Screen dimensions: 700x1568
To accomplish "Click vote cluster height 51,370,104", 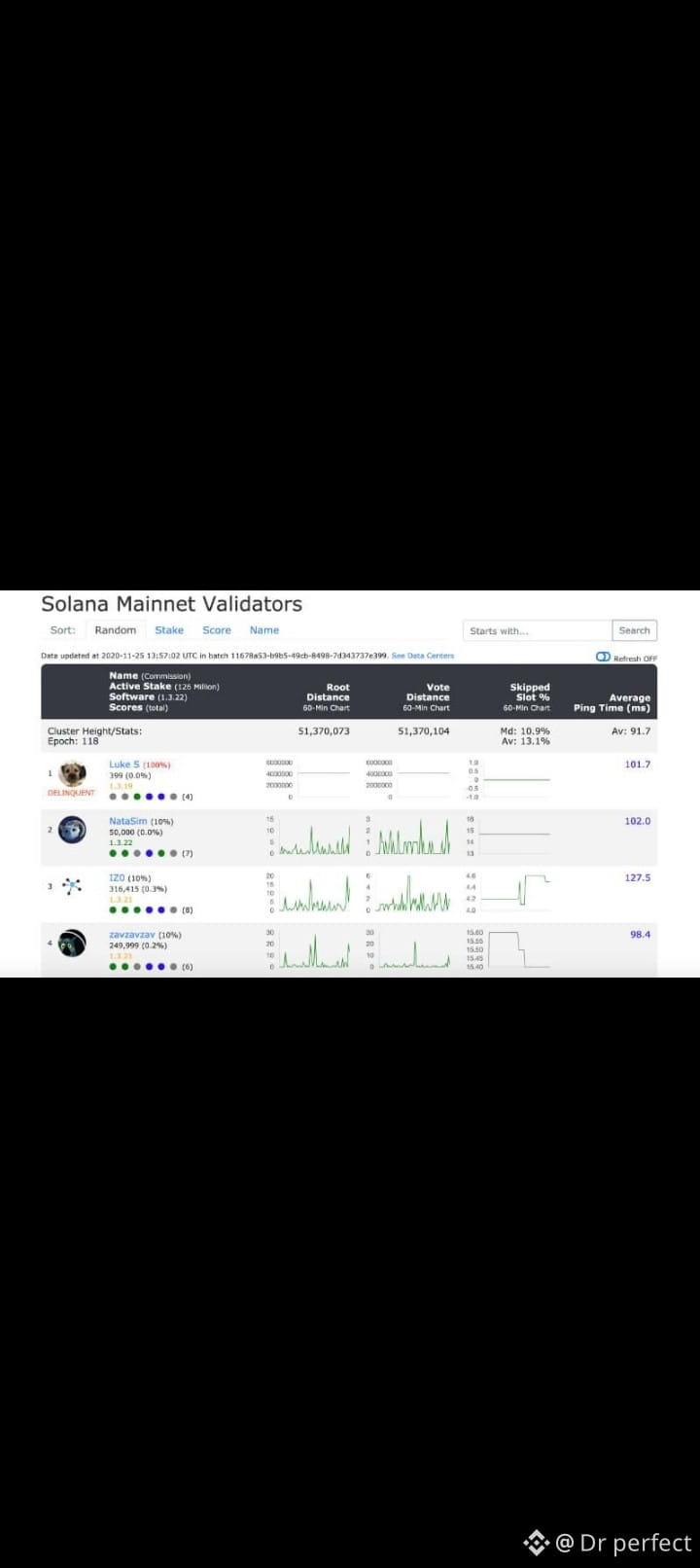I will click(424, 731).
